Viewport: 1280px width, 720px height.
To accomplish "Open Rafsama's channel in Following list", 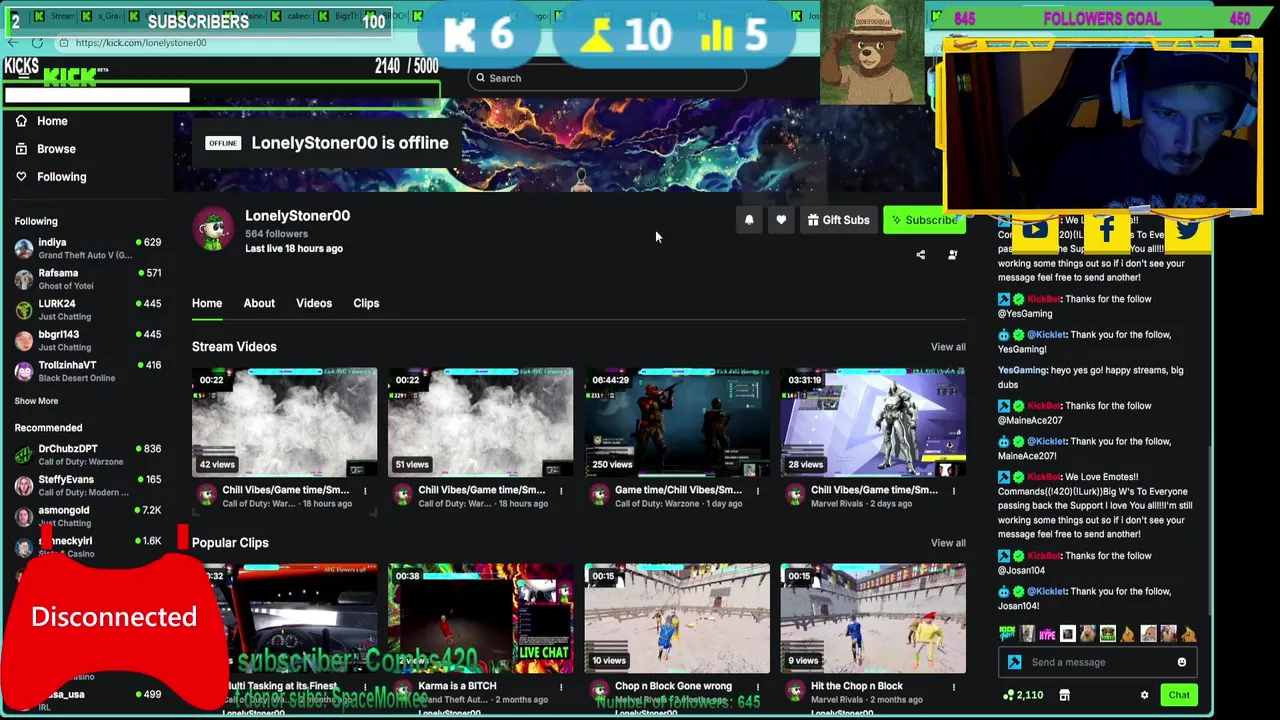I will point(88,279).
